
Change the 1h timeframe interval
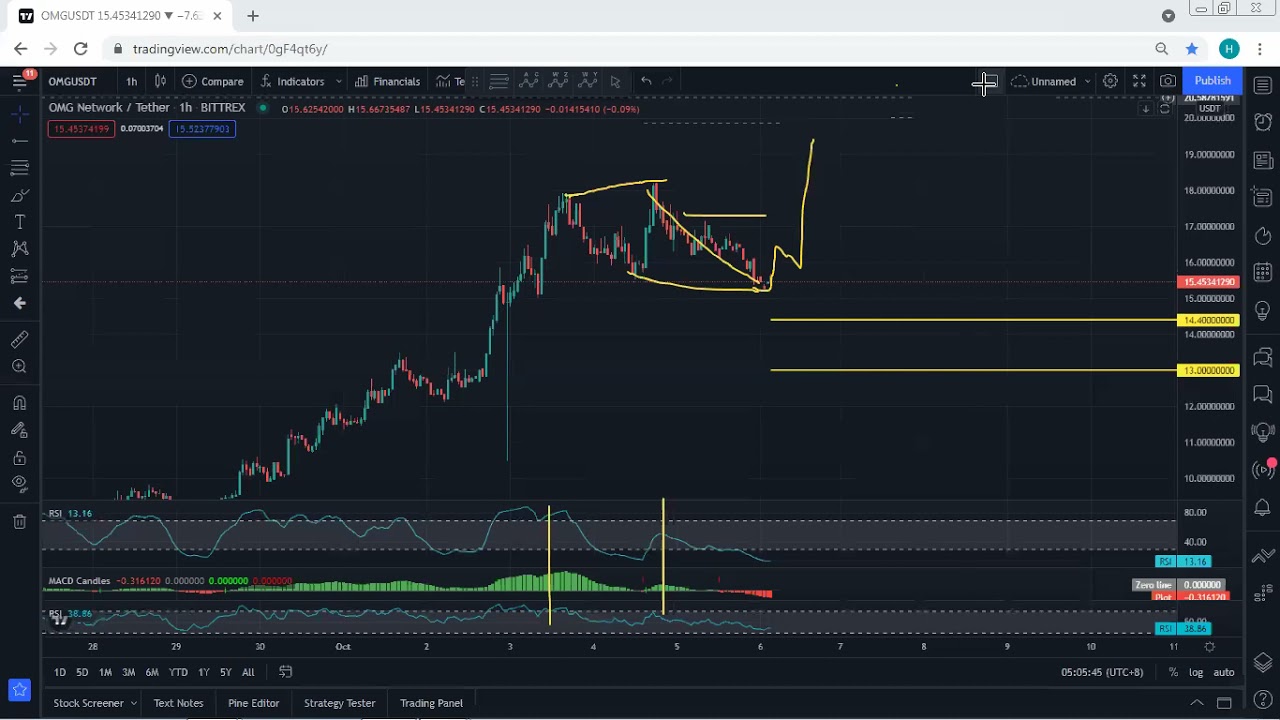131,81
